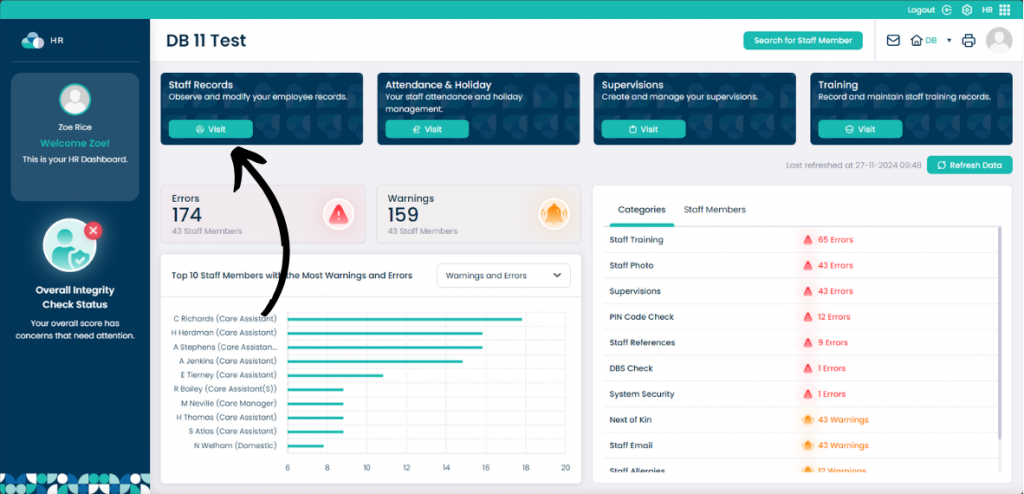Open the mail envelope icon
This screenshot has width=1024, height=494.
coord(893,41)
